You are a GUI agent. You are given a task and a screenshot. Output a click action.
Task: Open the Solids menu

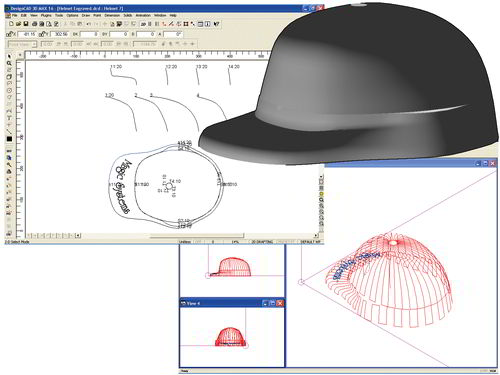(x=128, y=15)
